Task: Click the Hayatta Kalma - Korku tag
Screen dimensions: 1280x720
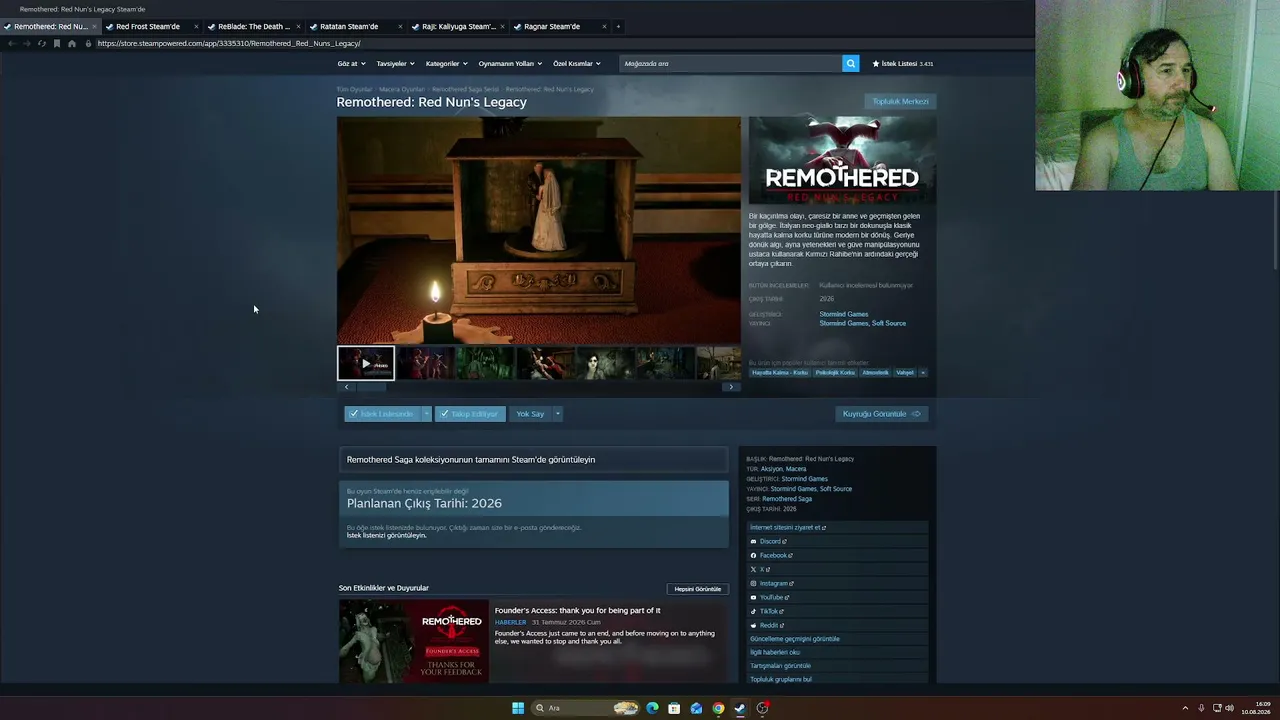Action: [780, 372]
